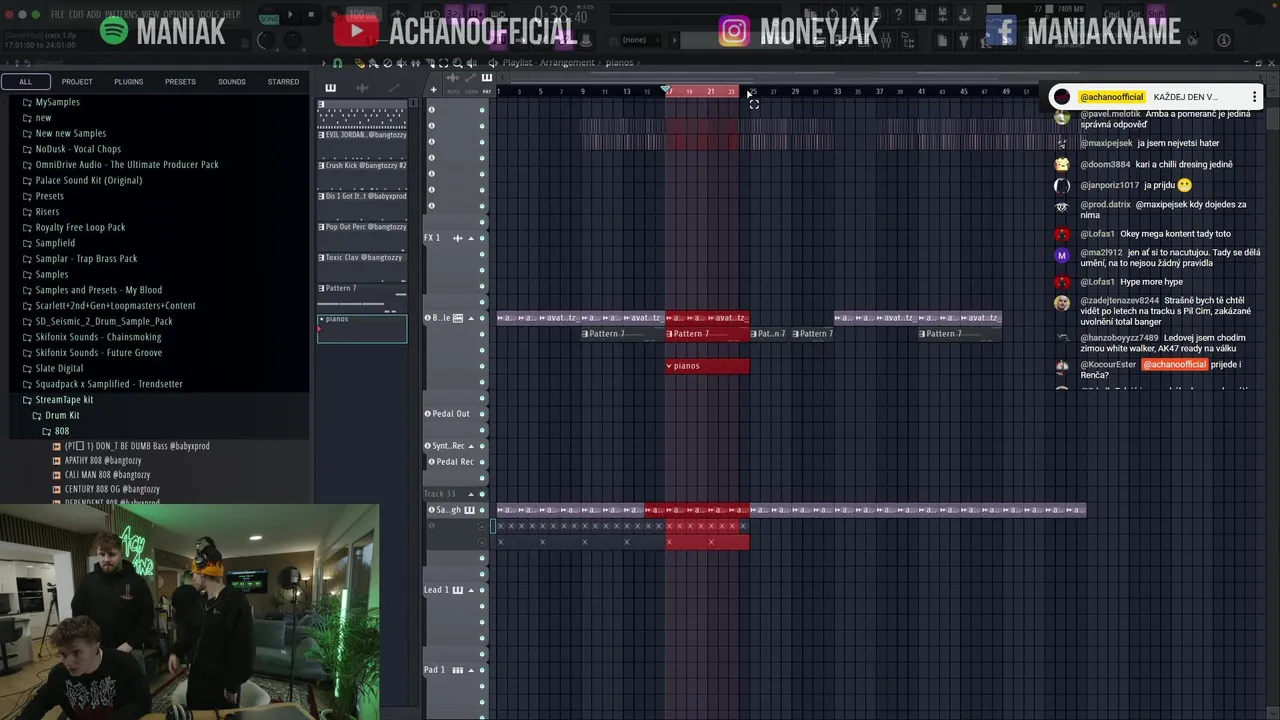1280x720 pixels.
Task: Switch browser to ALL tab
Action: (26, 82)
